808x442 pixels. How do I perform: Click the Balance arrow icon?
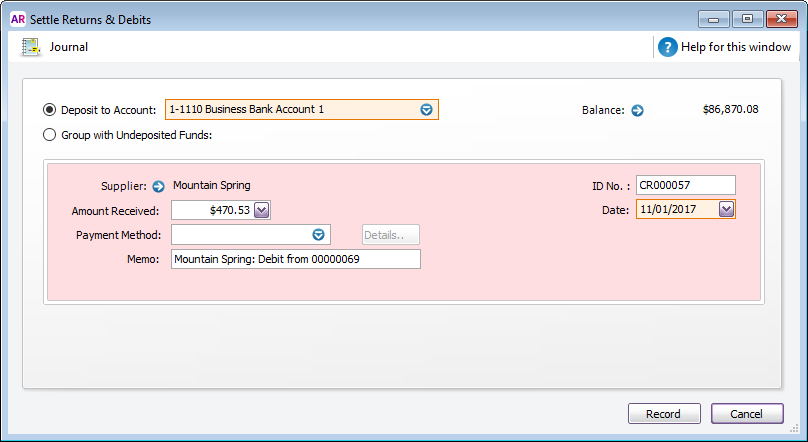click(637, 110)
